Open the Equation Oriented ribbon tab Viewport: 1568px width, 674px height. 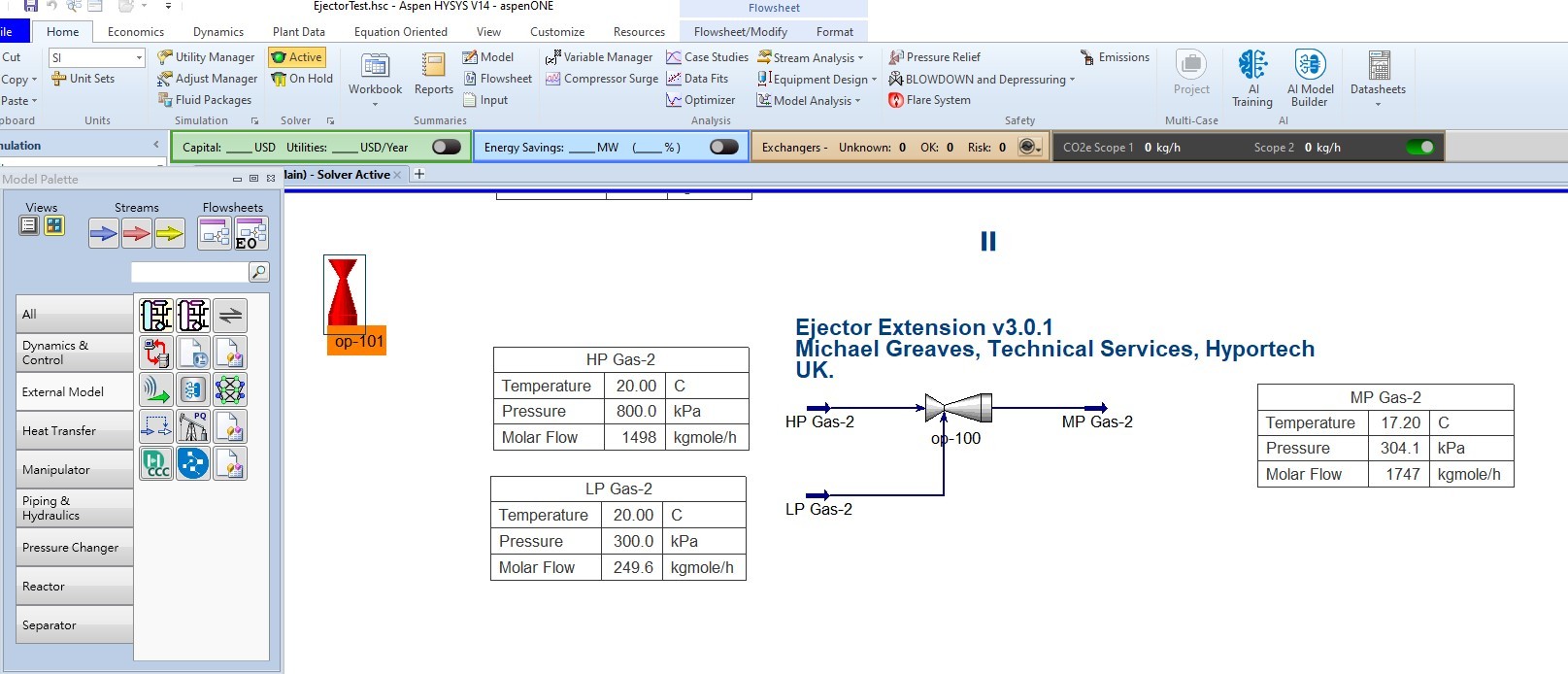pyautogui.click(x=400, y=32)
